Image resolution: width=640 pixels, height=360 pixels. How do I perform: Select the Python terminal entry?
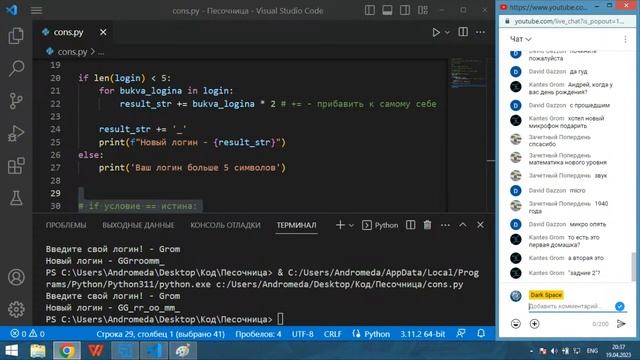pos(380,225)
